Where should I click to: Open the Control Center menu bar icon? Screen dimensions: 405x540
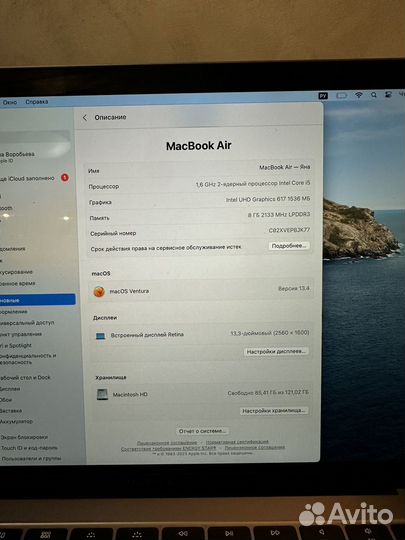click(x=388, y=94)
